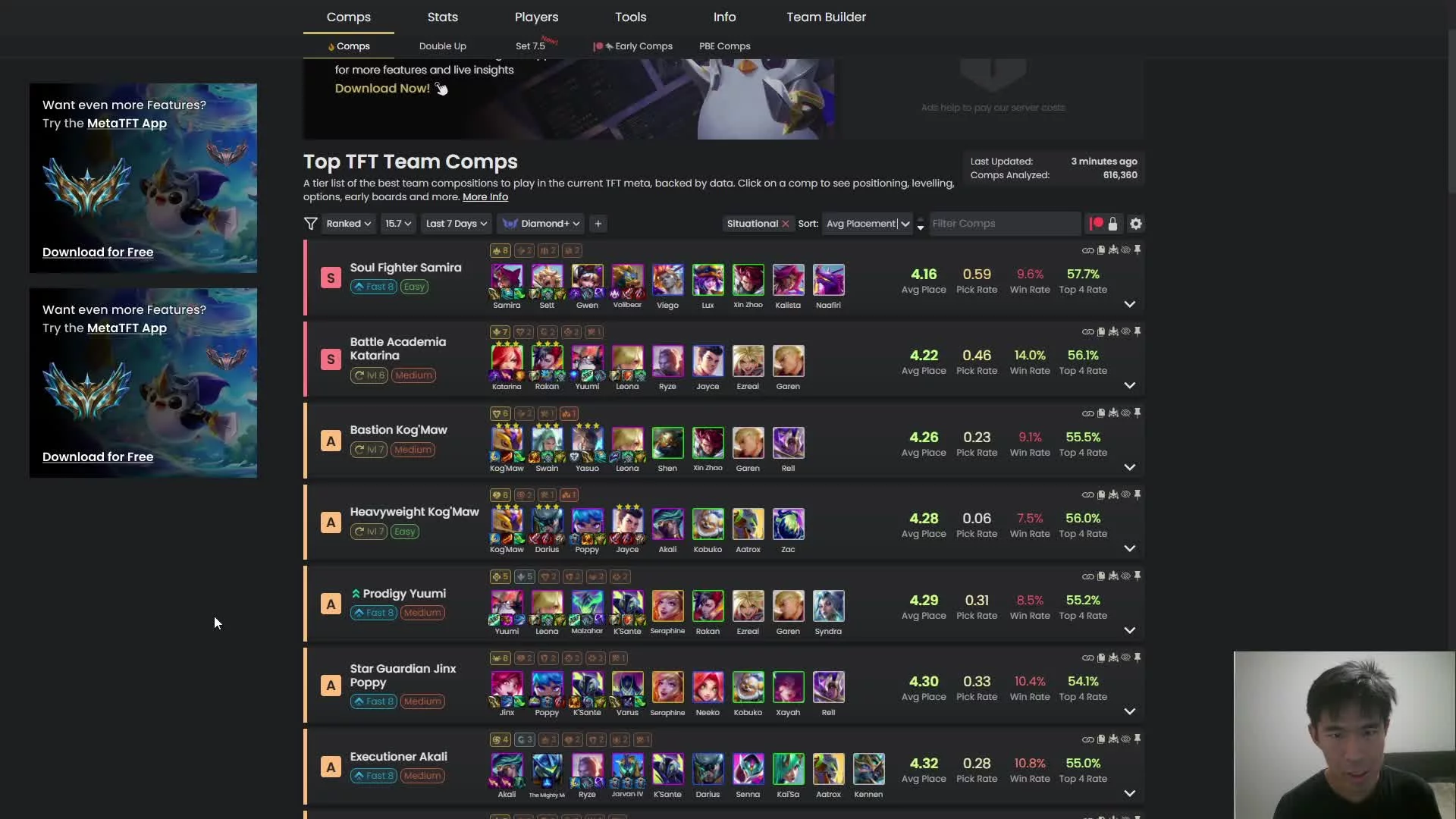Open the comps settings gear
The image size is (1456, 819).
[1135, 224]
